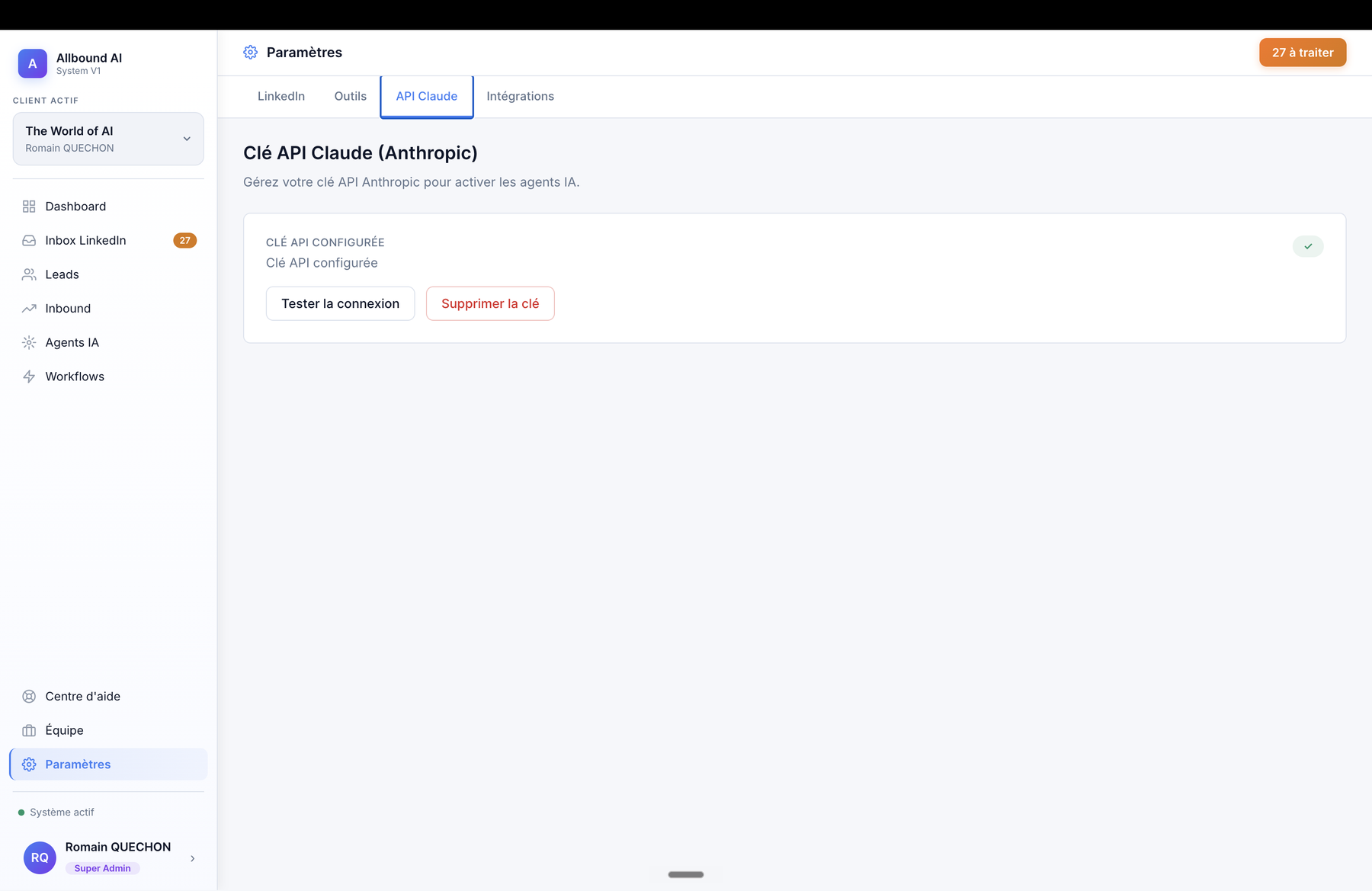
Task: Open Workflows lightning bolt icon
Action: (29, 377)
